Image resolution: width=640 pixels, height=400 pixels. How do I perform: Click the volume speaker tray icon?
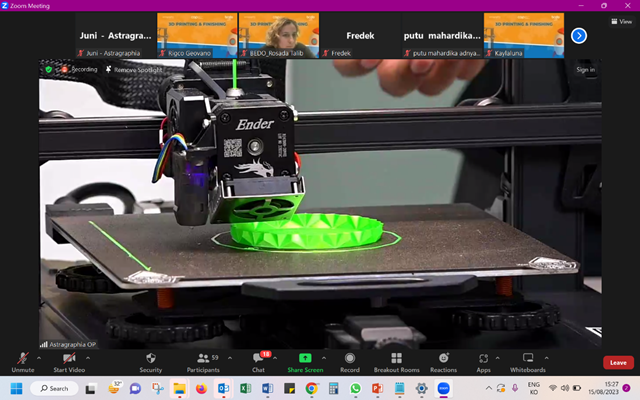click(565, 388)
